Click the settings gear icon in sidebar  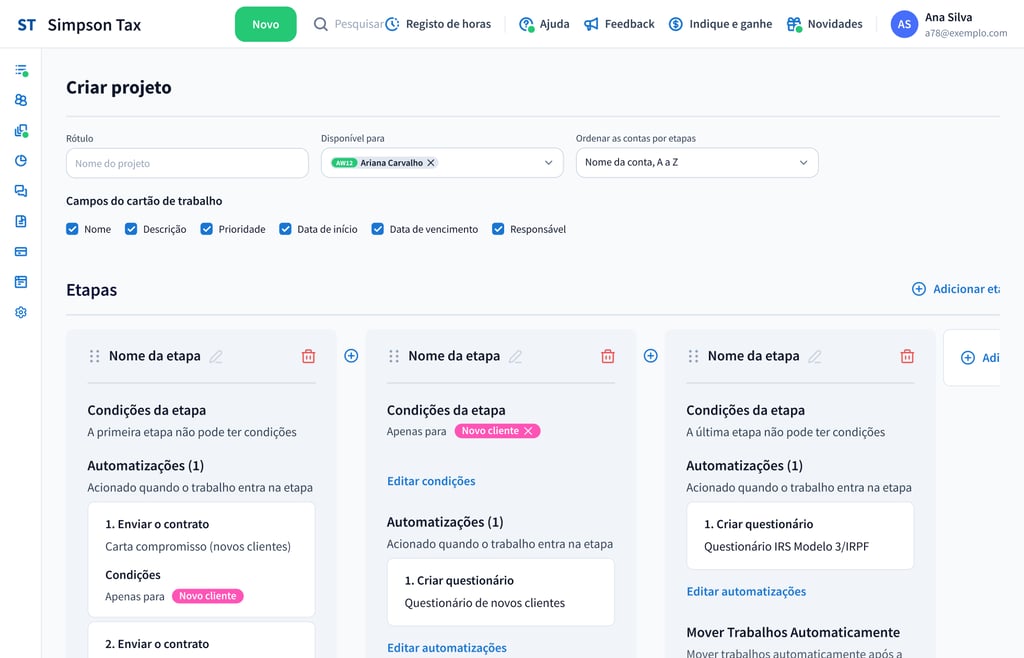(x=21, y=312)
